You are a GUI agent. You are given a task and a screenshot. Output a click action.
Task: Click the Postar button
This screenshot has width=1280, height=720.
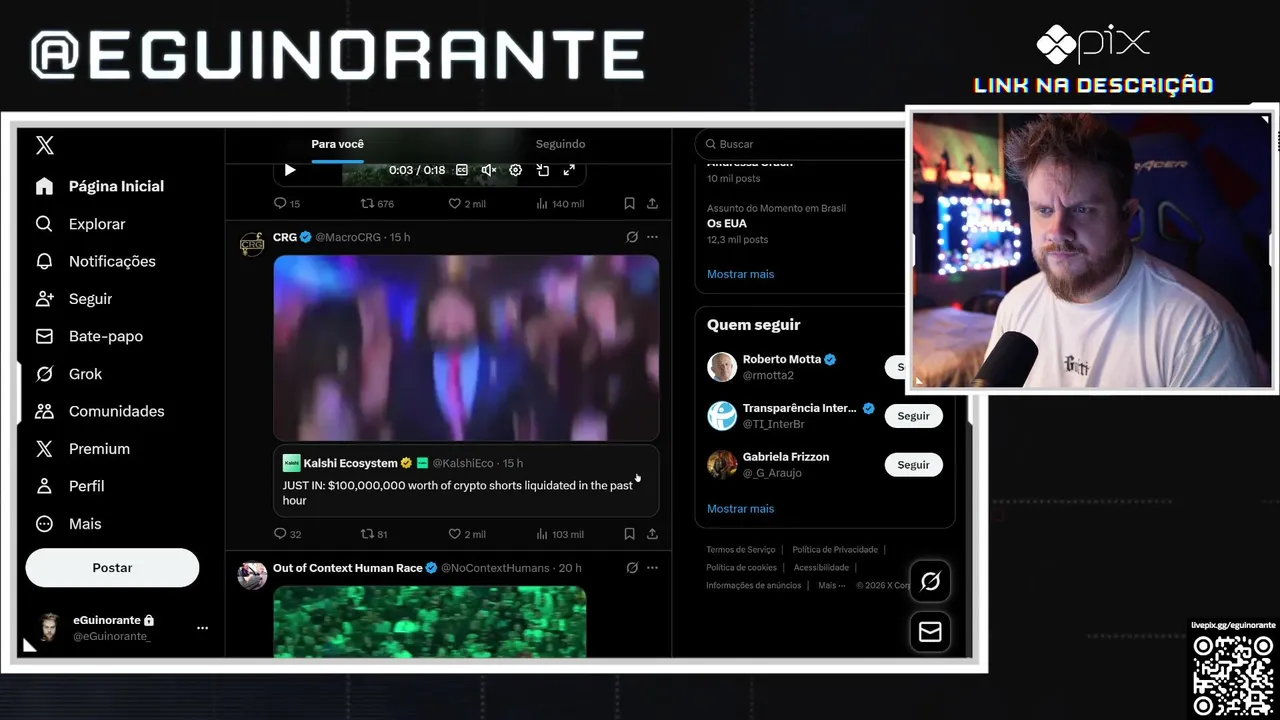point(112,567)
